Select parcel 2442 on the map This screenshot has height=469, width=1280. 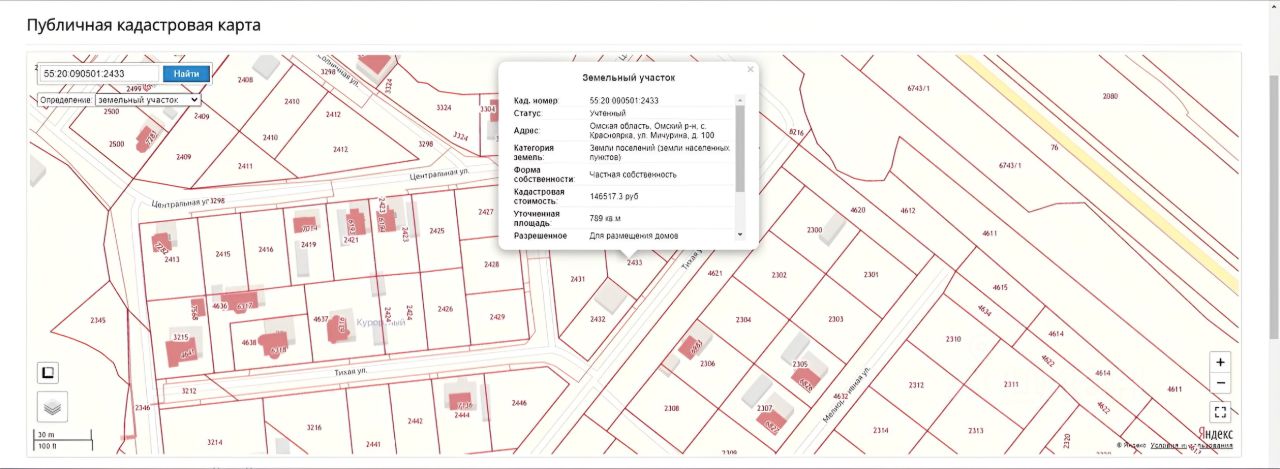click(x=414, y=422)
